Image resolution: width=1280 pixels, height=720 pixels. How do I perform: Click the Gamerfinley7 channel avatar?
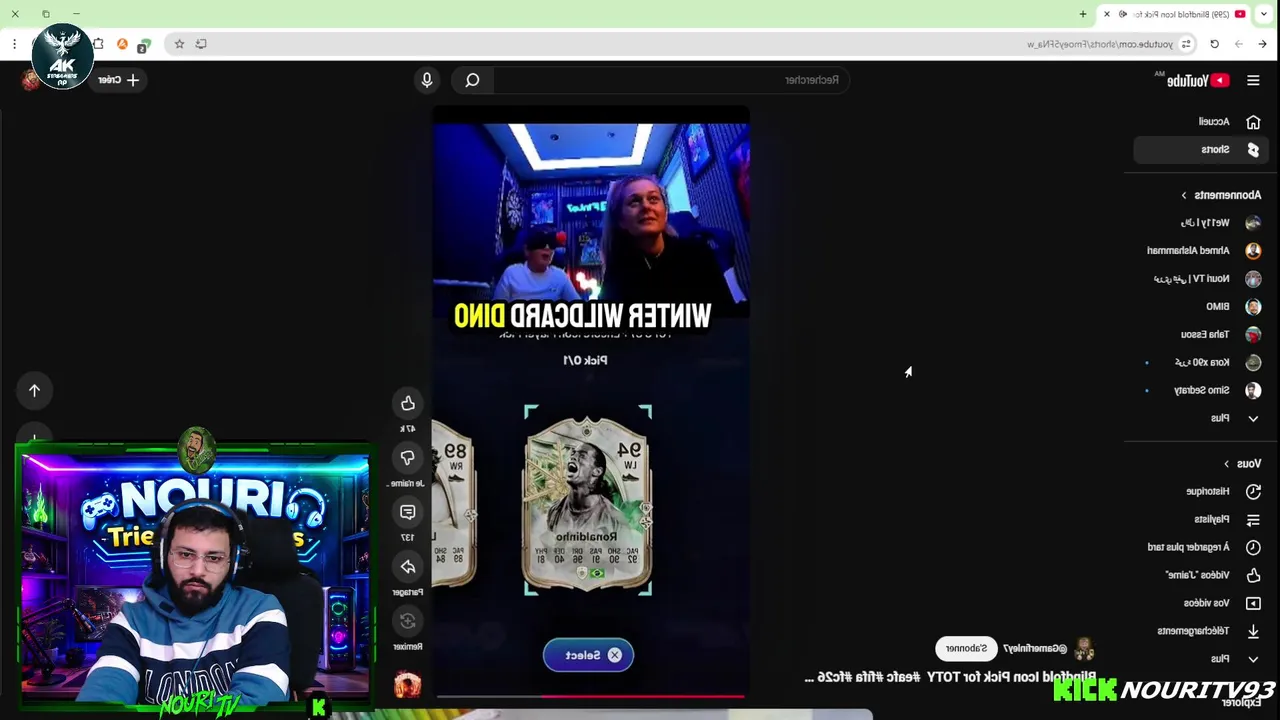point(1084,649)
